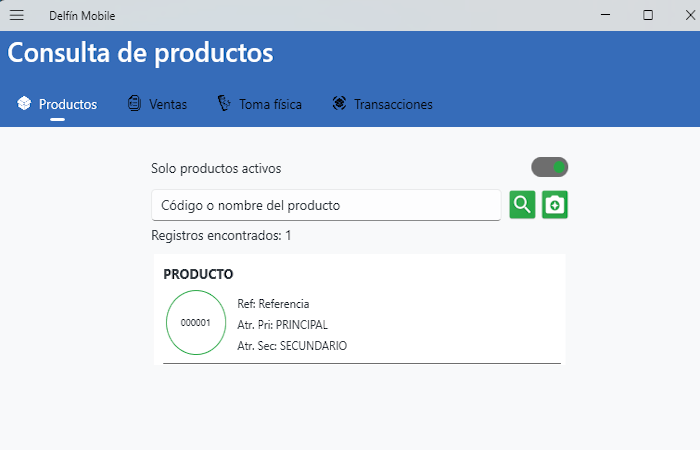Image resolution: width=700 pixels, height=450 pixels.
Task: Open the Ventas tab label
Action: (x=168, y=104)
